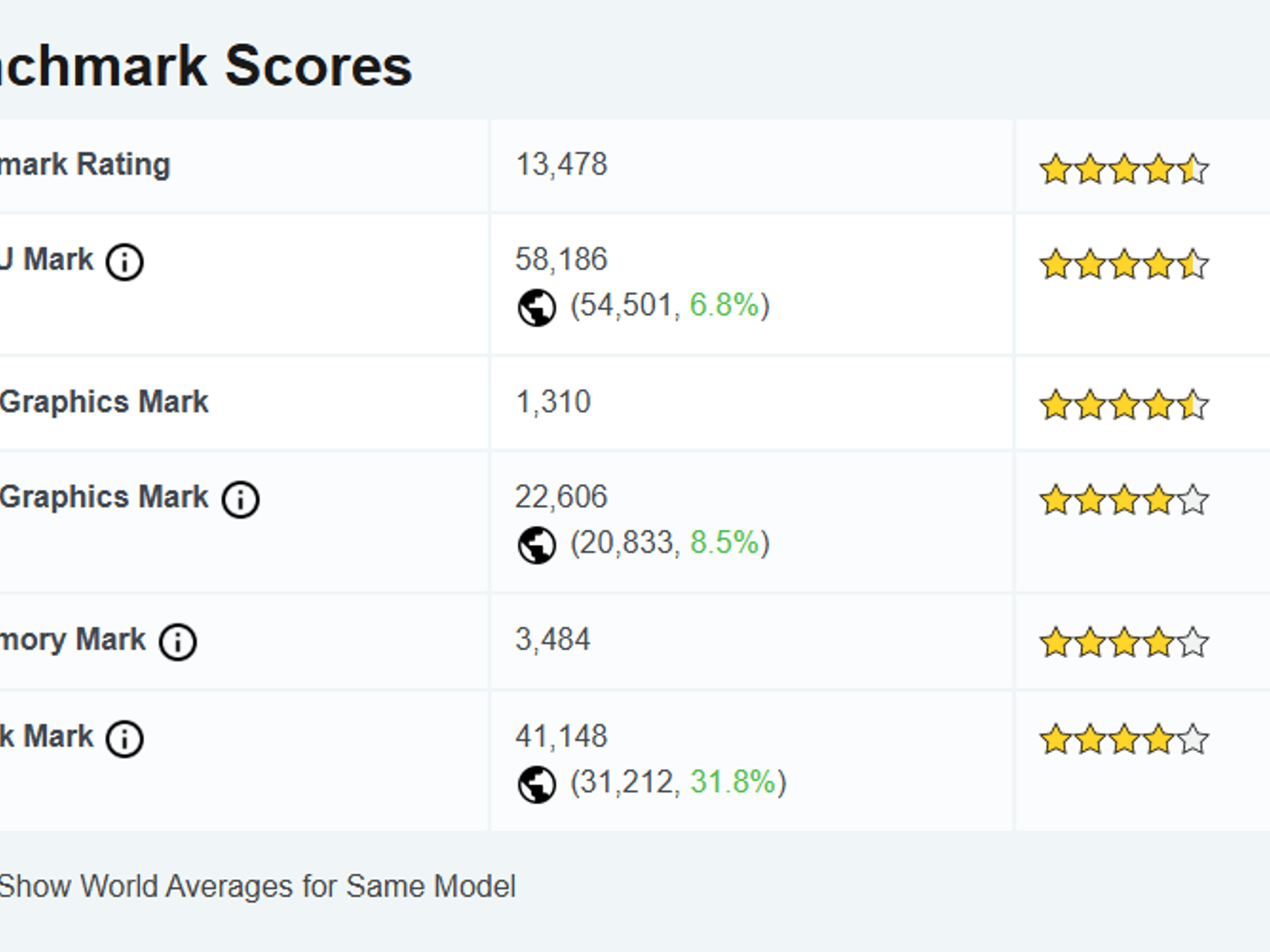Click the star rating in 58,186 row
The image size is (1270, 952).
point(1124,264)
